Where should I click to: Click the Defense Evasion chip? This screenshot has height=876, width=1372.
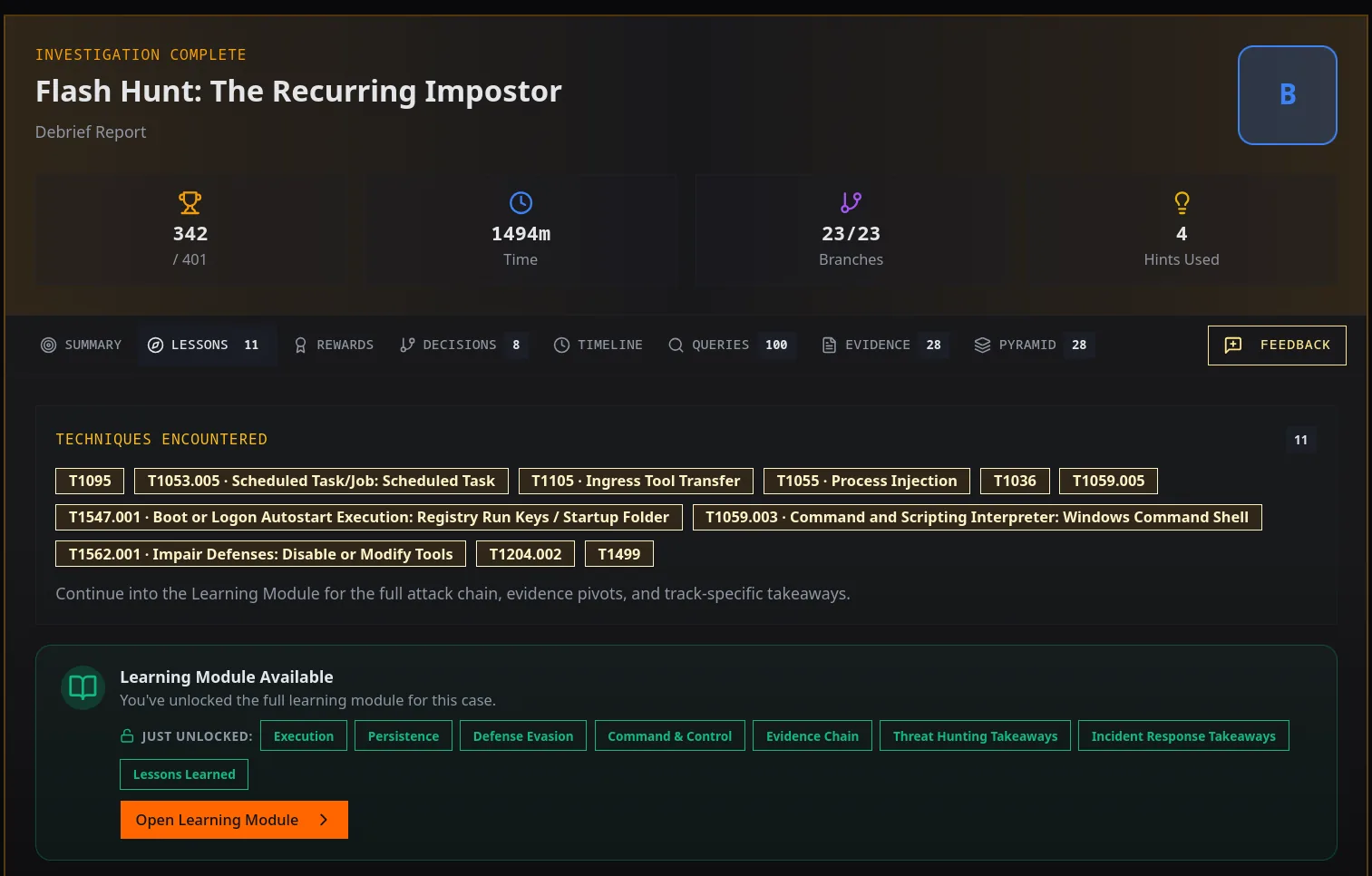tap(523, 736)
